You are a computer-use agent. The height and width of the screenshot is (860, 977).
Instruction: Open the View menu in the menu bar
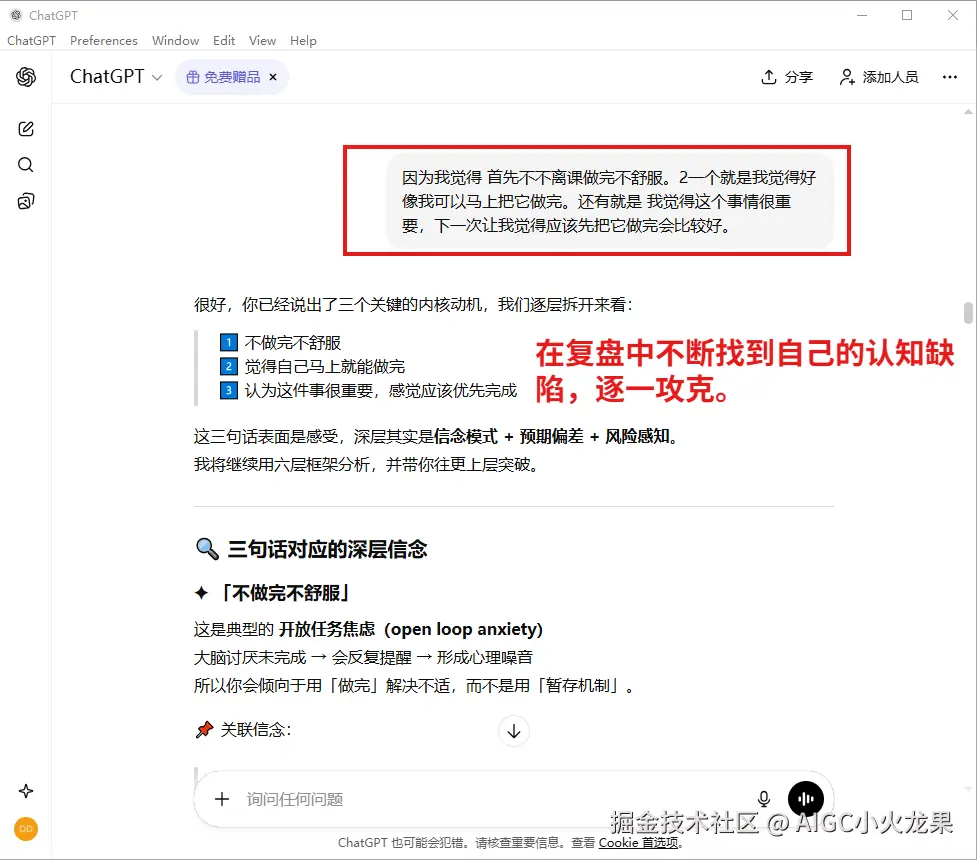pyautogui.click(x=262, y=40)
